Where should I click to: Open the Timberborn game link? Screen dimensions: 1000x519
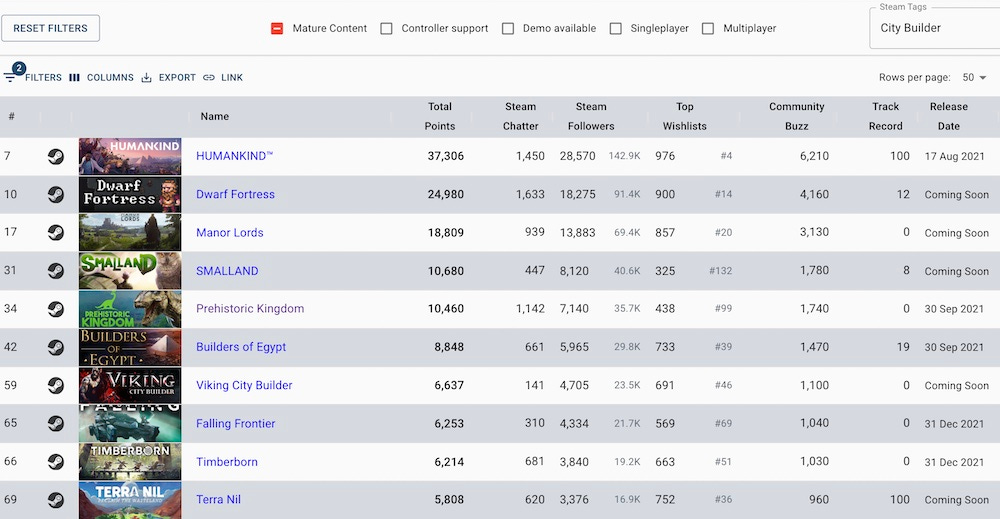tap(227, 462)
